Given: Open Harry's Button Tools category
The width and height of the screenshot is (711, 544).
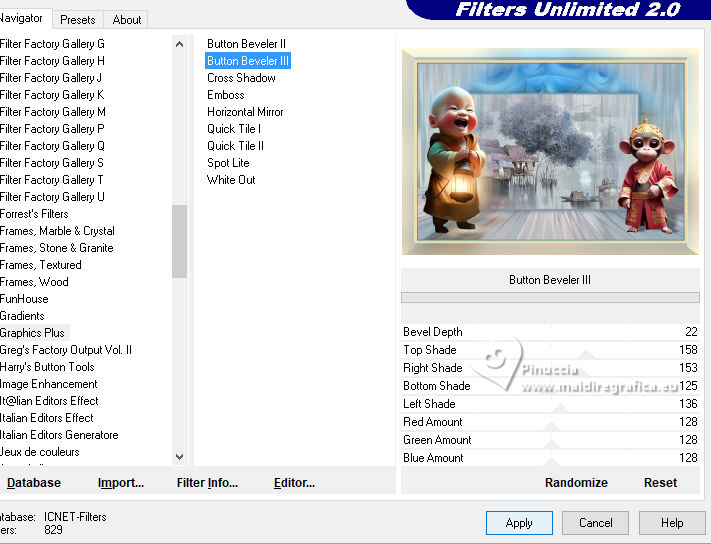Looking at the screenshot, I should [47, 367].
